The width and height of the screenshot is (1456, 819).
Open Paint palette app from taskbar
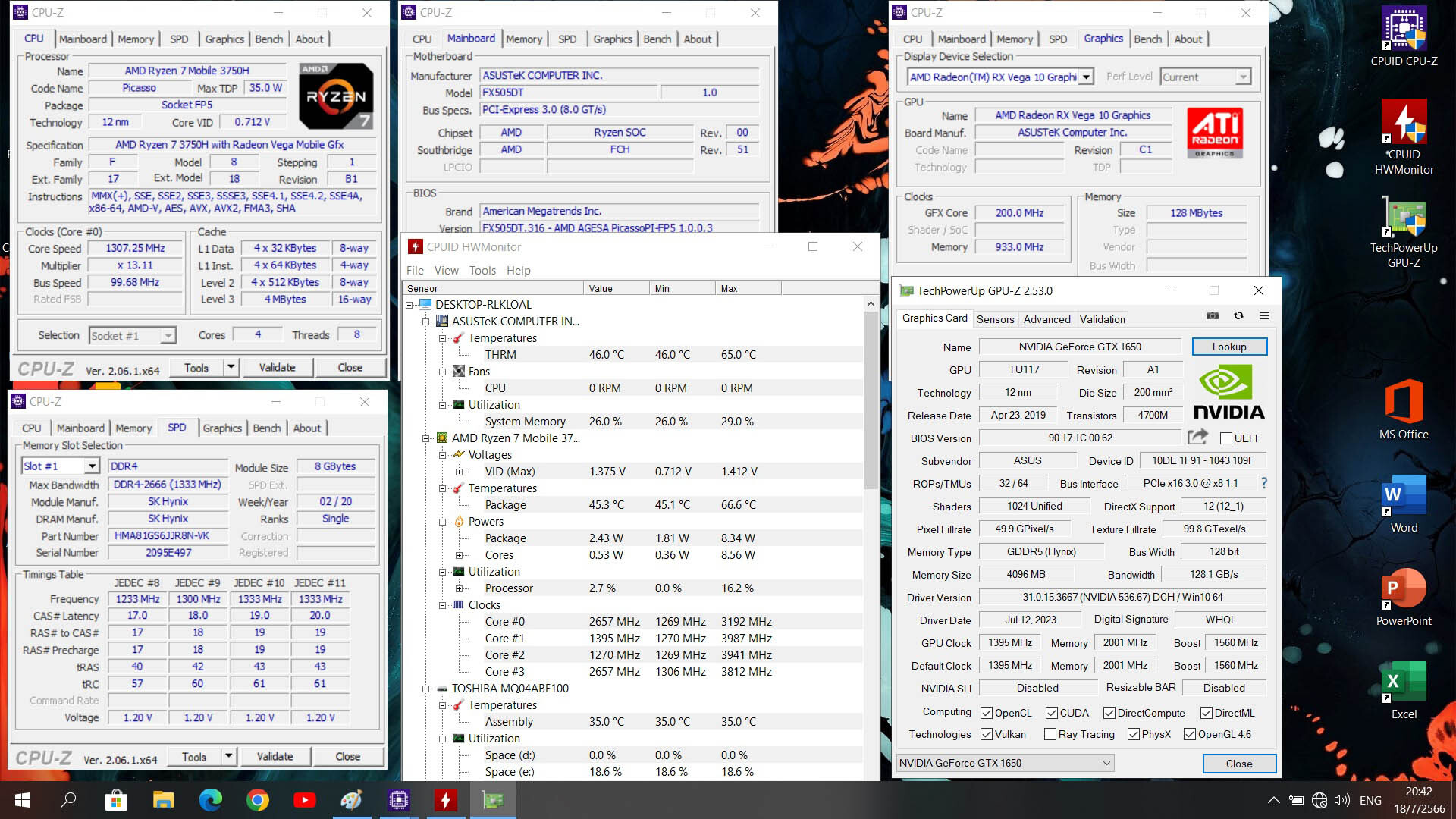point(351,800)
